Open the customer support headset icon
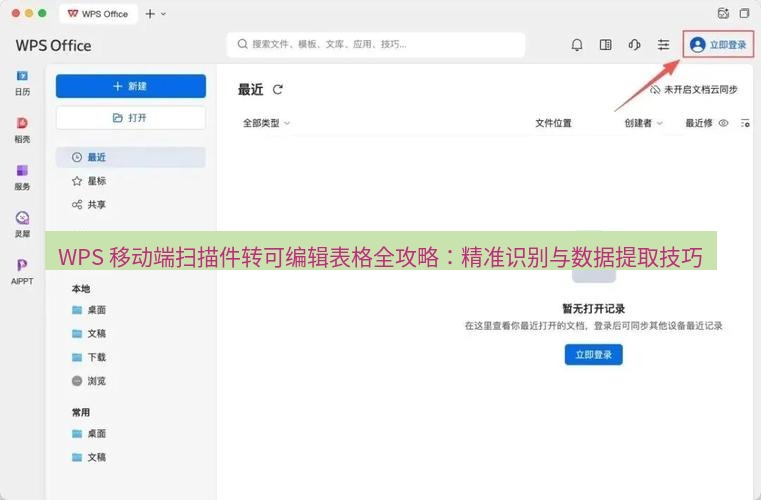The height and width of the screenshot is (500, 761). point(634,45)
